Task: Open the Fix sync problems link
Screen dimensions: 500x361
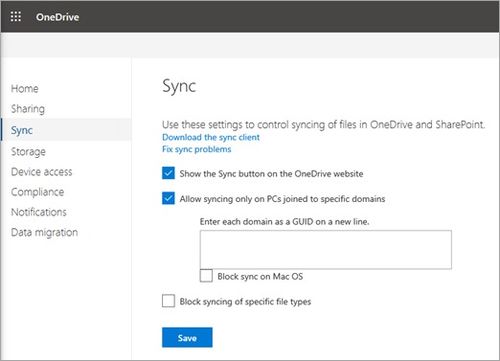Action: pos(197,149)
